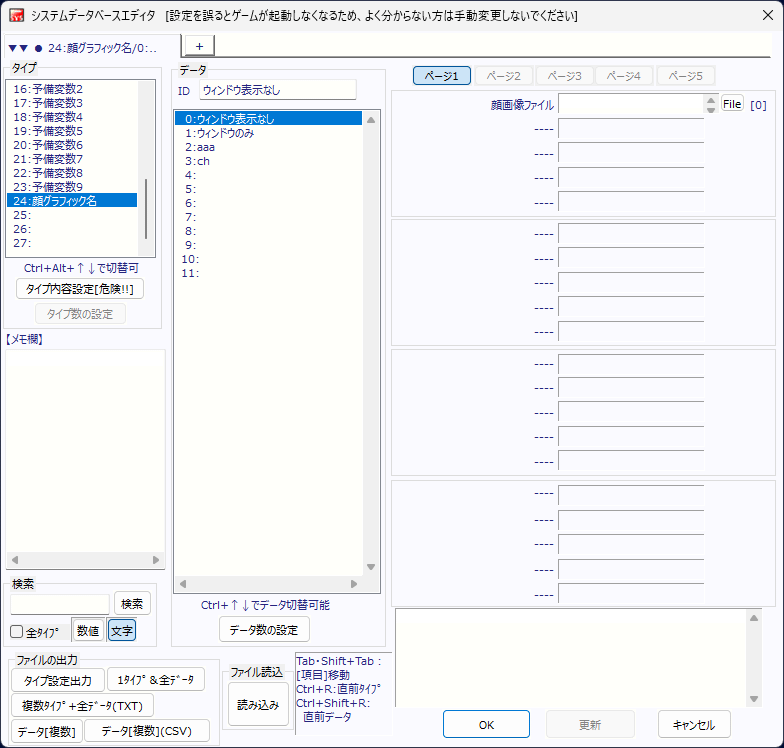Click the search text input field

pos(60,604)
